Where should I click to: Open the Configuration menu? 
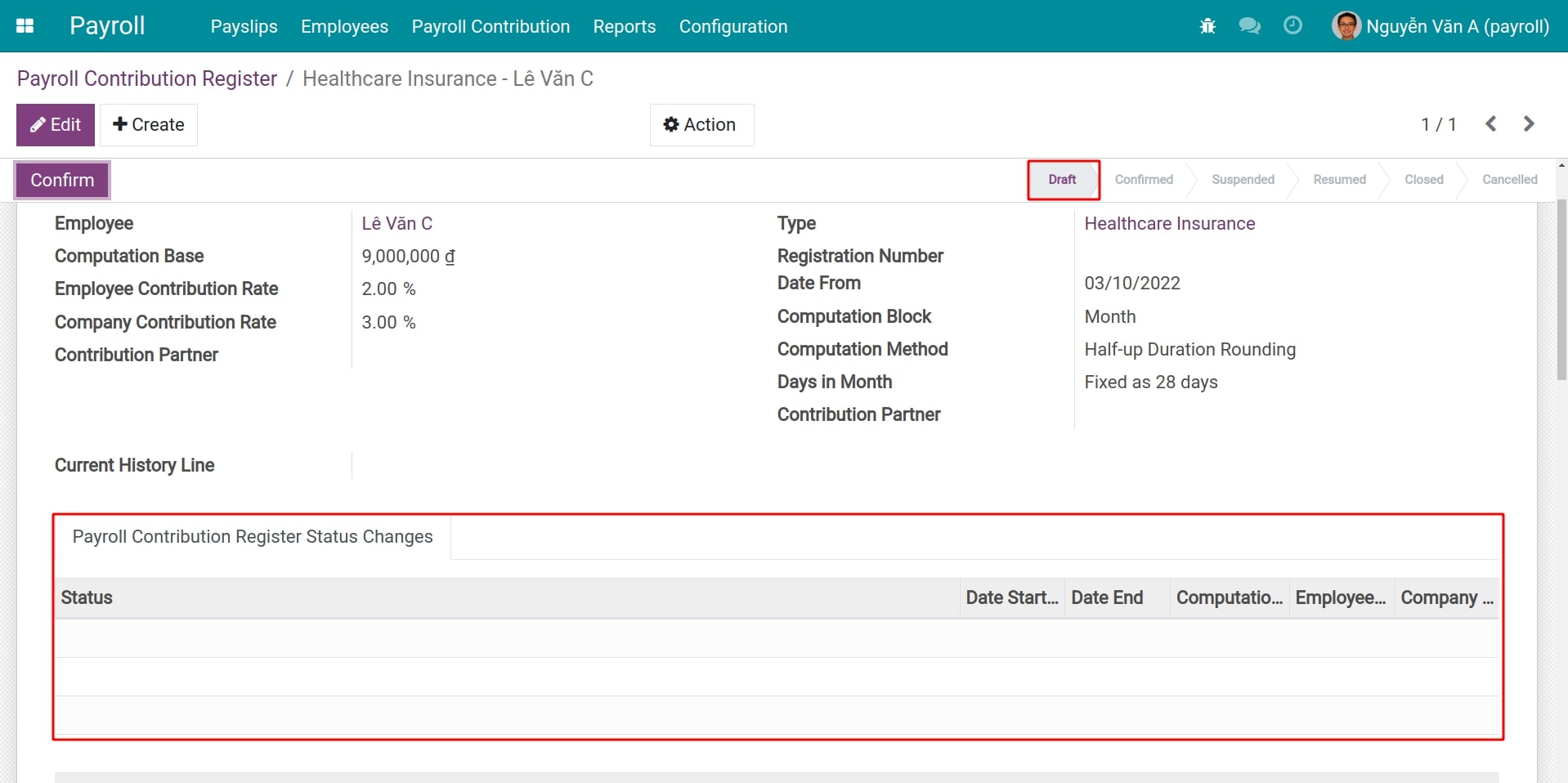point(732,26)
